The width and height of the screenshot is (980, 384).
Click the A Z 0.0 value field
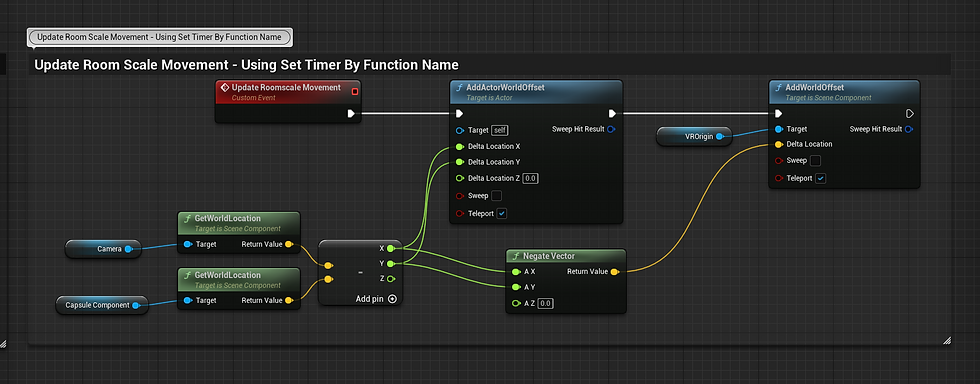[545, 303]
